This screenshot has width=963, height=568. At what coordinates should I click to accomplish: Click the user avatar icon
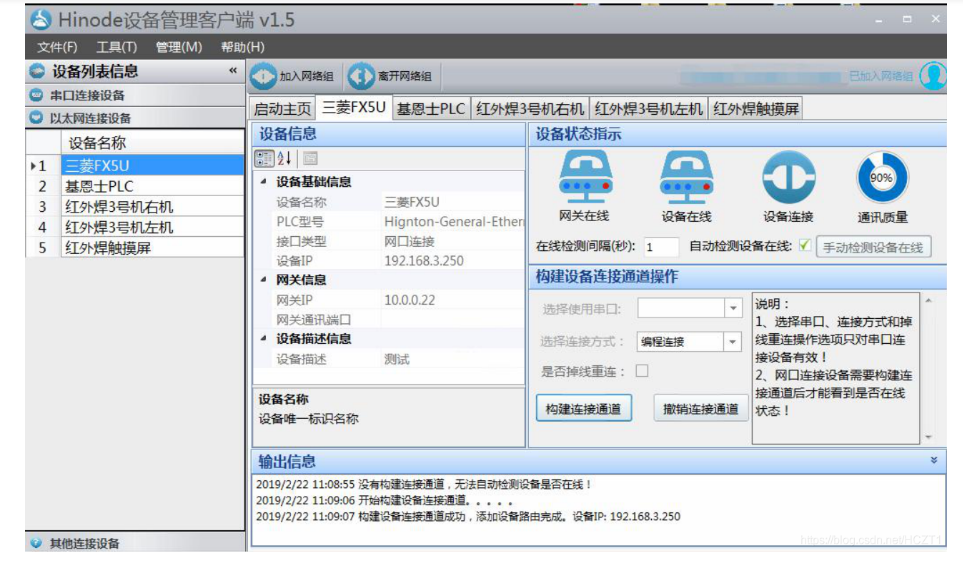point(932,76)
